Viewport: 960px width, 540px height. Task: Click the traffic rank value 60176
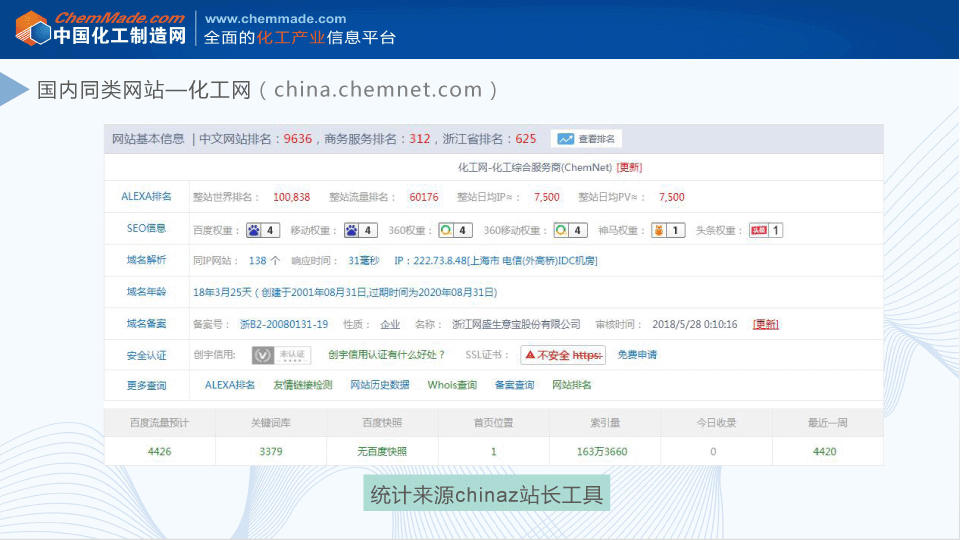pyautogui.click(x=424, y=197)
